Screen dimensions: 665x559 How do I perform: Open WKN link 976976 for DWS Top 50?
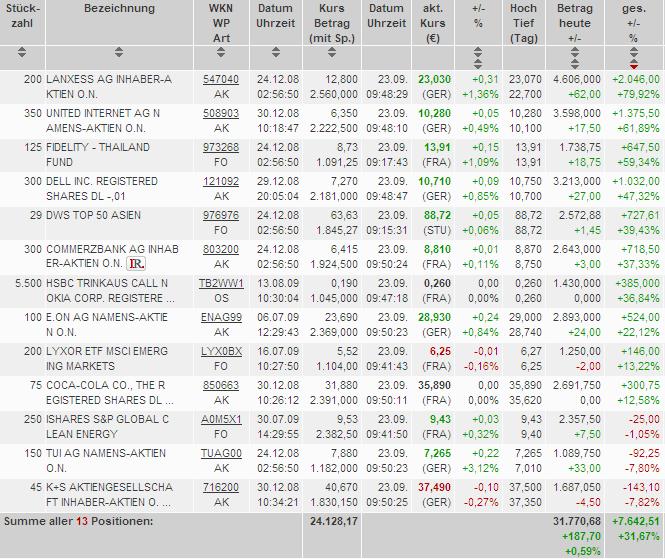[x=221, y=215]
